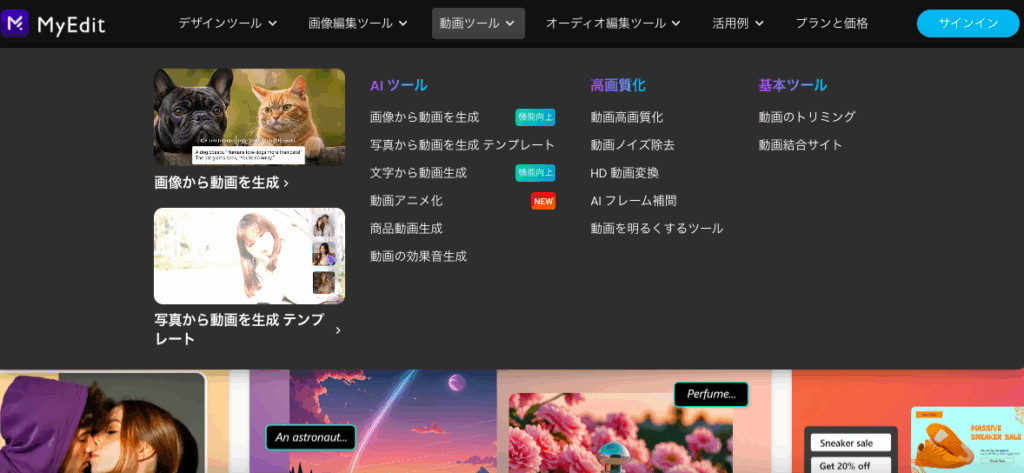
Task: Open the woman portrait template thumbnail
Action: [249, 255]
